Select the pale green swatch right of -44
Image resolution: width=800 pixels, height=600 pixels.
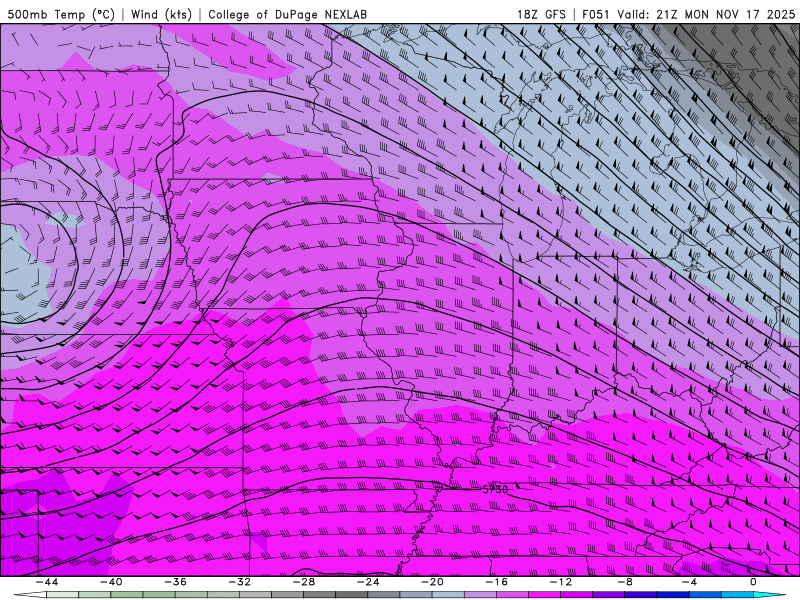click(x=63, y=595)
